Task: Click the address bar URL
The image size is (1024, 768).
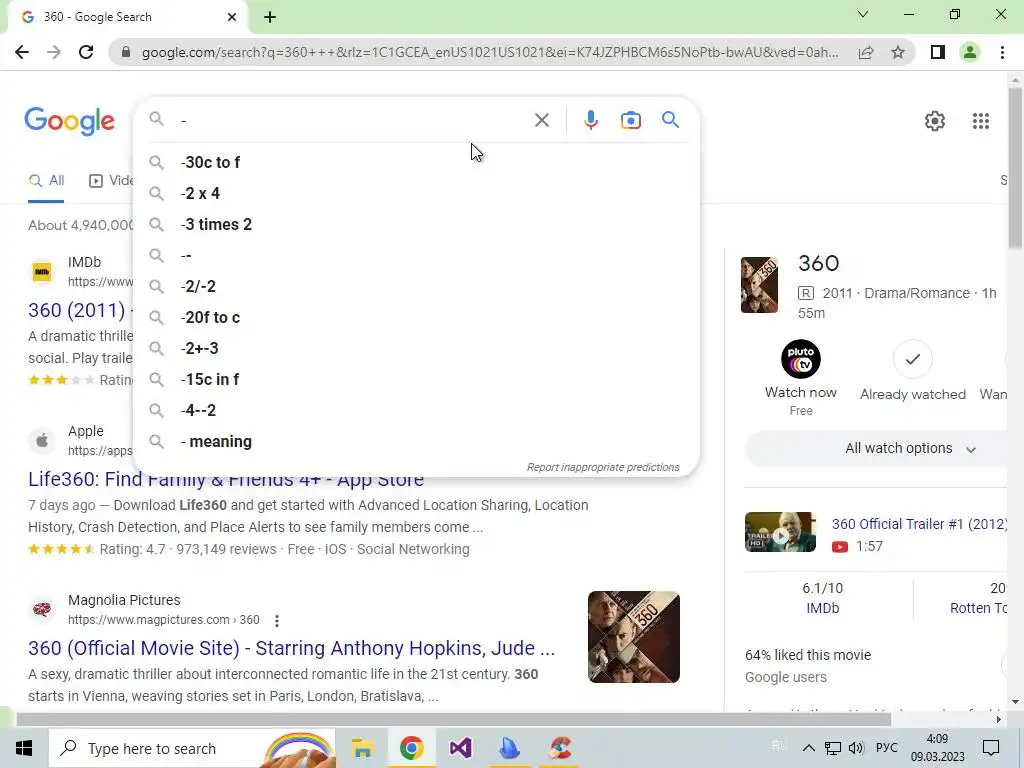Action: (490, 52)
